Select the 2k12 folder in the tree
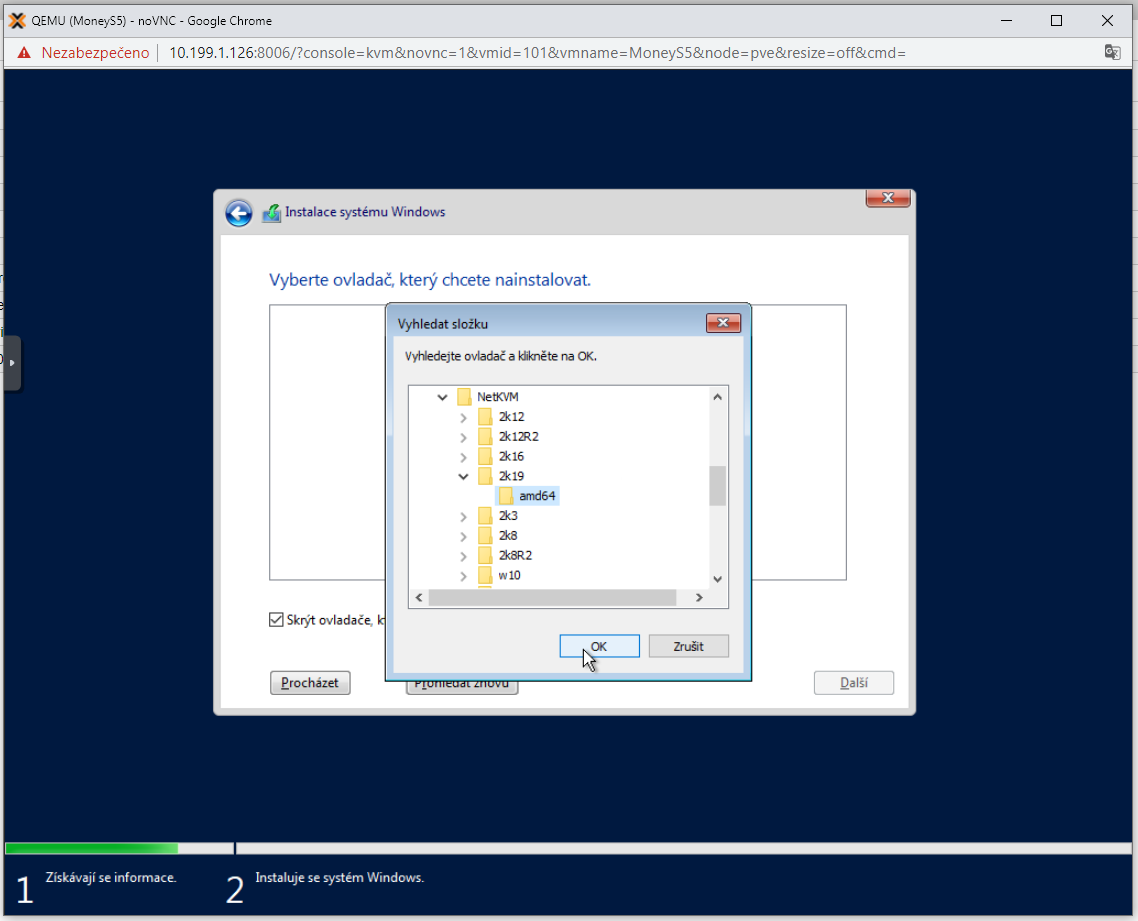The width and height of the screenshot is (1138, 921). click(511, 417)
